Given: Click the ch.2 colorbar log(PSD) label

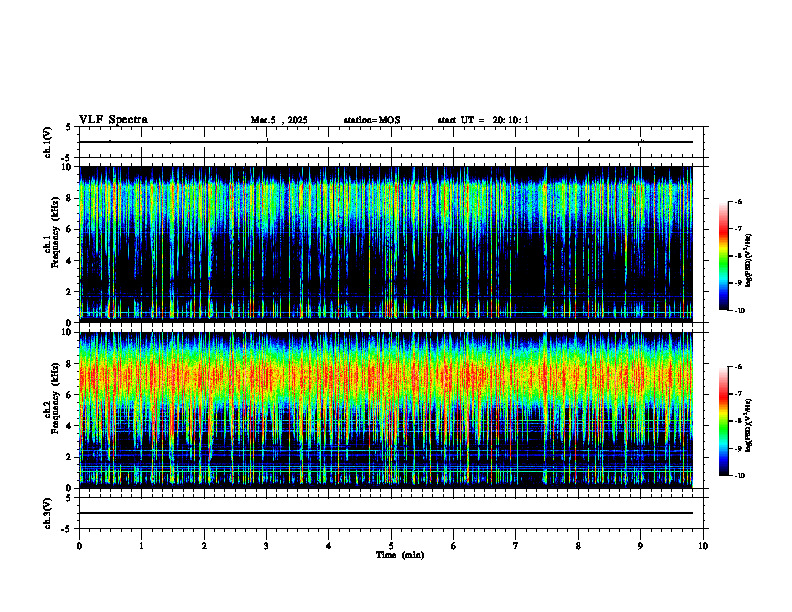Looking at the screenshot, I should (749, 424).
